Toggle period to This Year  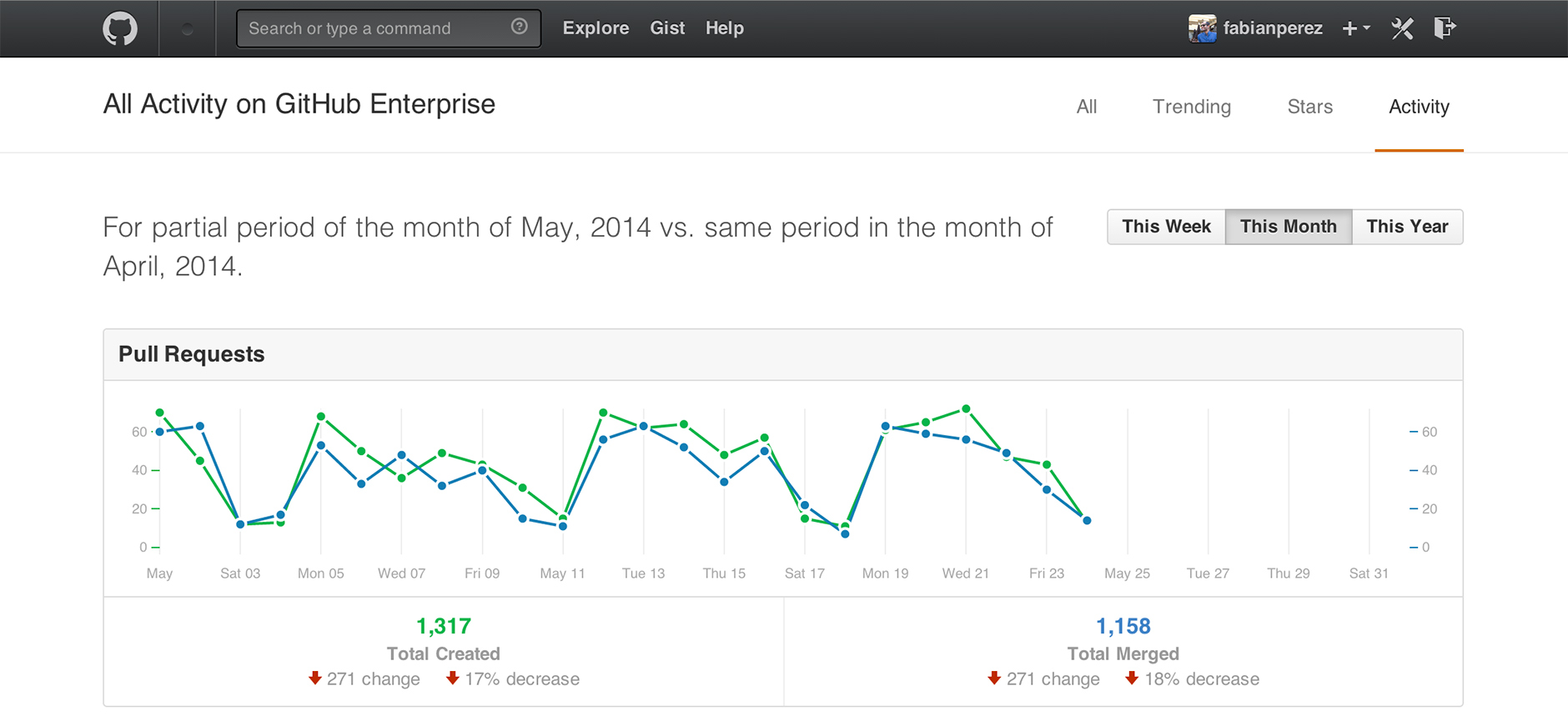(1407, 227)
